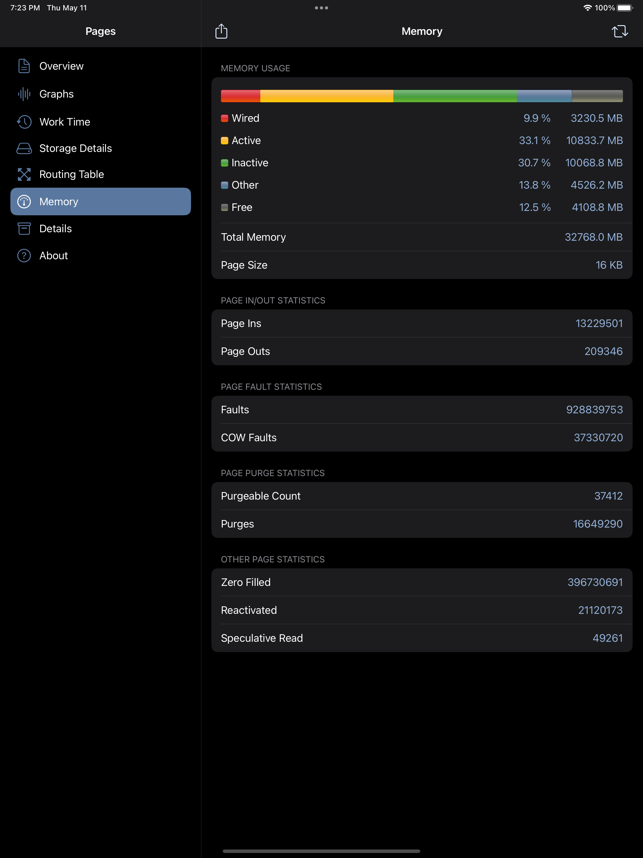Select the Total Memory row
The width and height of the screenshot is (643, 858).
[x=422, y=237]
